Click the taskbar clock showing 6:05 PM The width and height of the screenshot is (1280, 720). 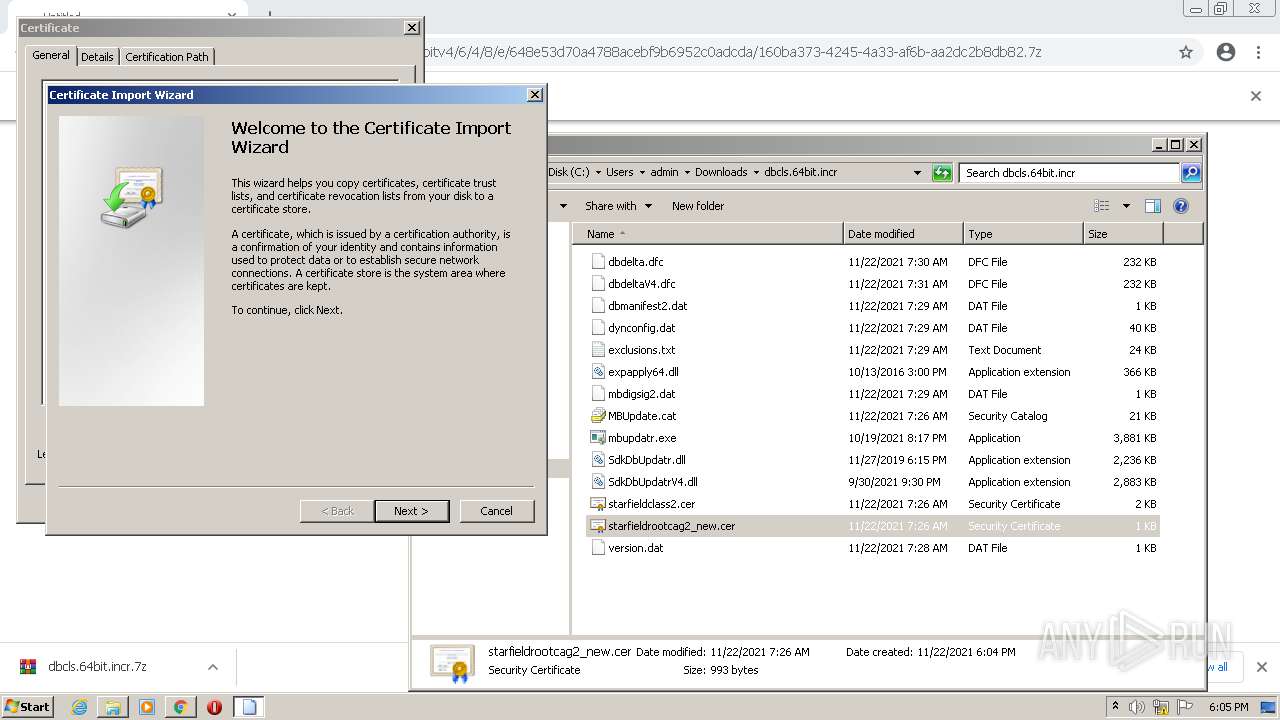(1229, 707)
